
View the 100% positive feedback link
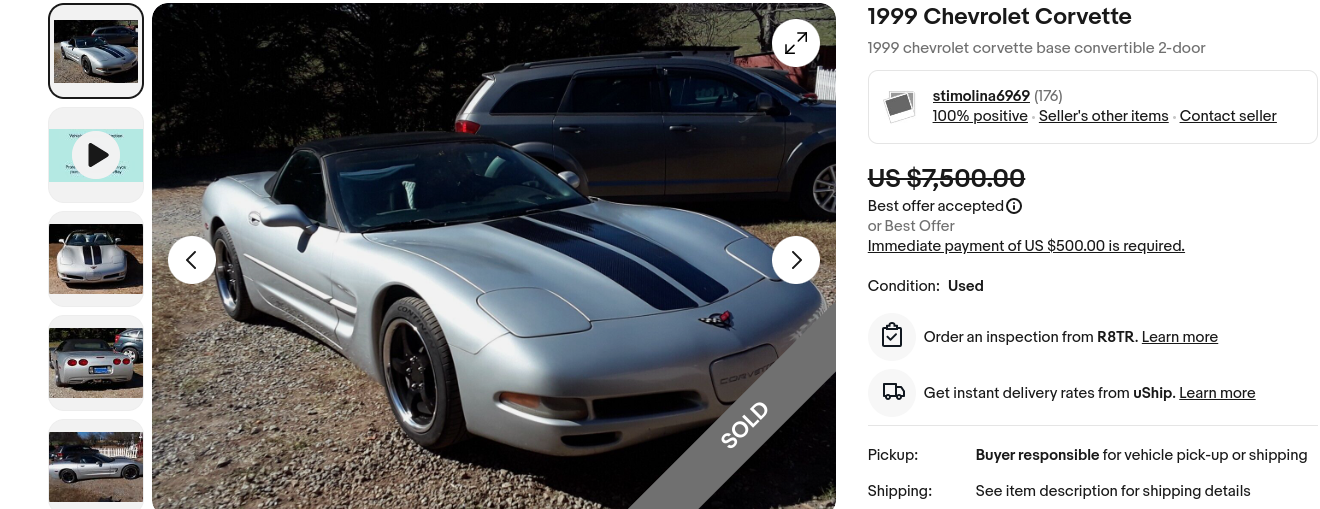980,116
